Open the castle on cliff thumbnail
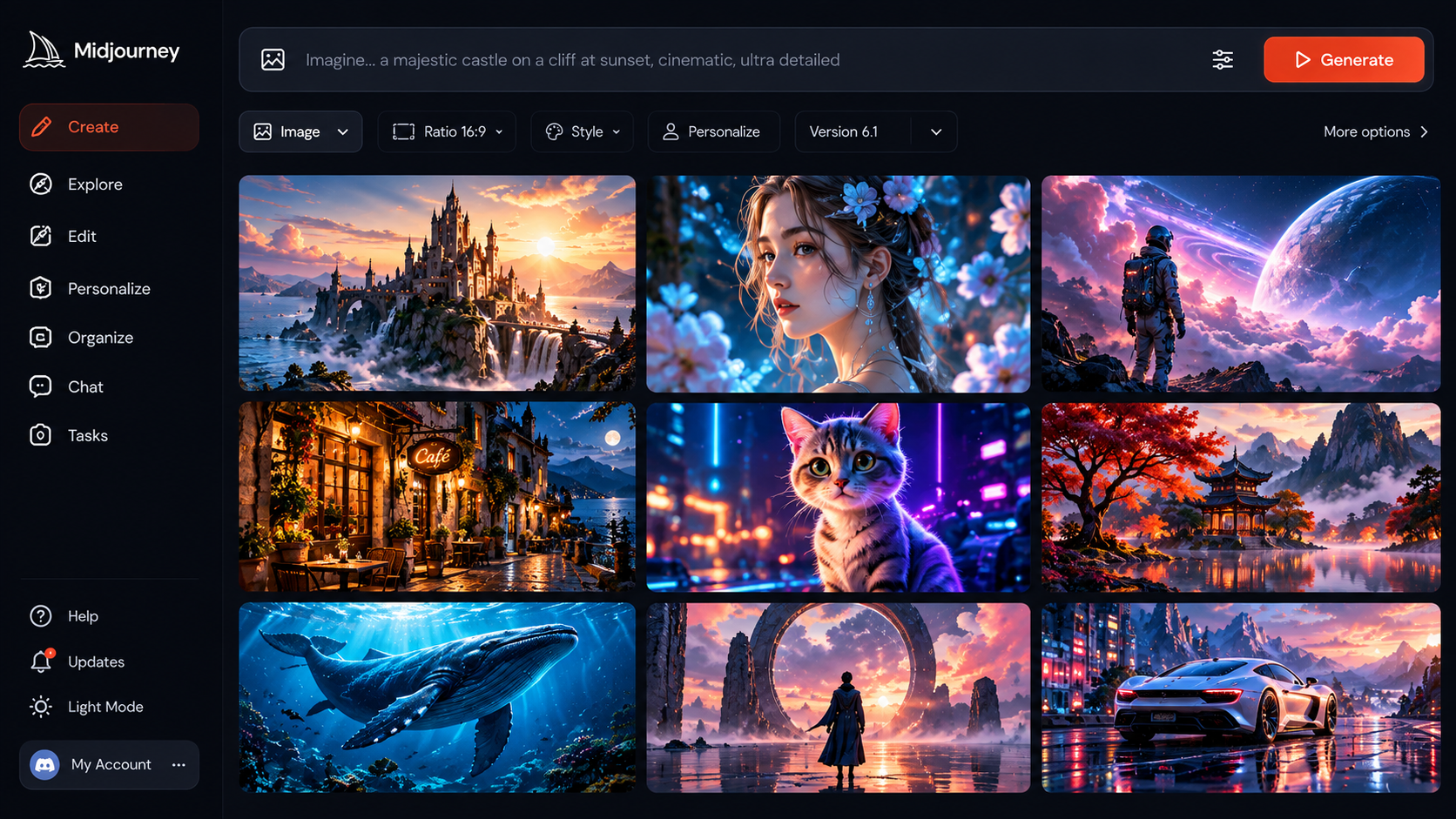The image size is (1456, 819). point(437,283)
